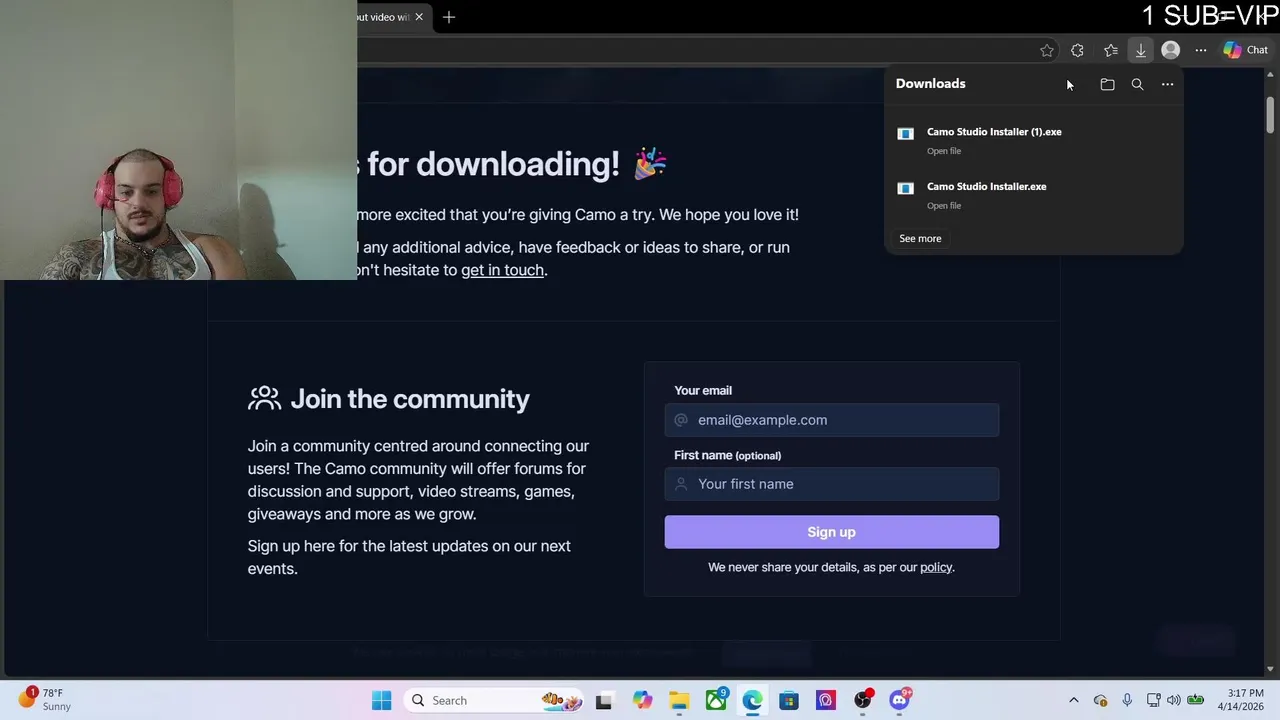Open file for Camo Studio Installer.exe
The width and height of the screenshot is (1280, 720).
[944, 206]
